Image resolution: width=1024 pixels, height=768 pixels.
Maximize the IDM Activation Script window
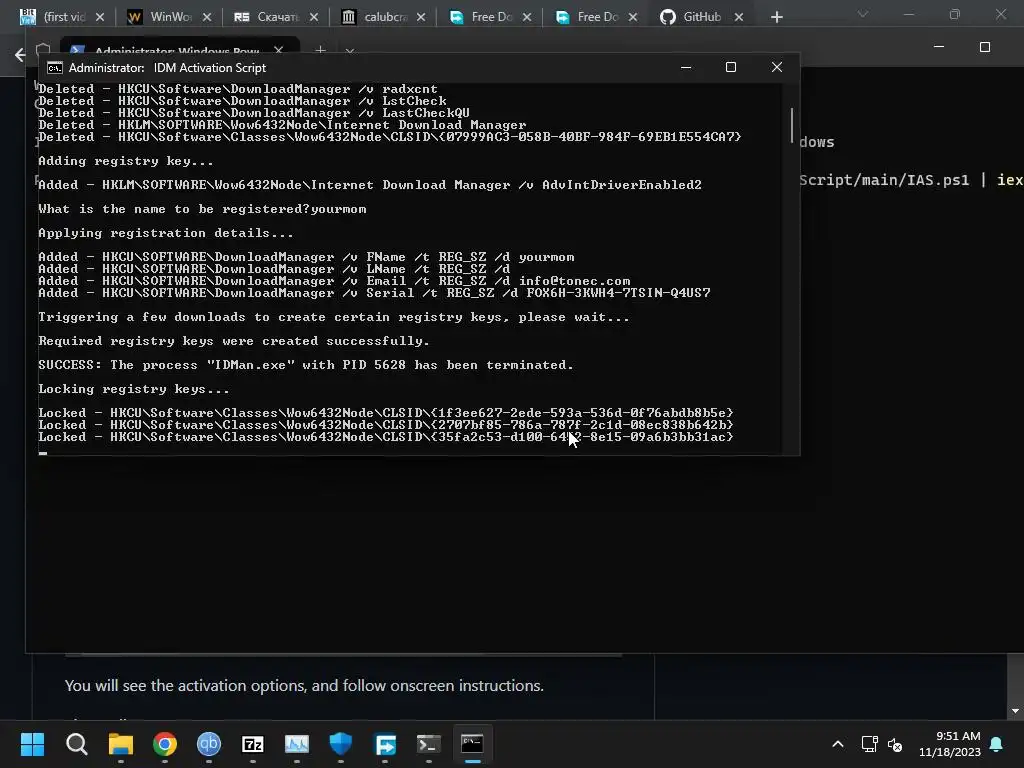731,67
